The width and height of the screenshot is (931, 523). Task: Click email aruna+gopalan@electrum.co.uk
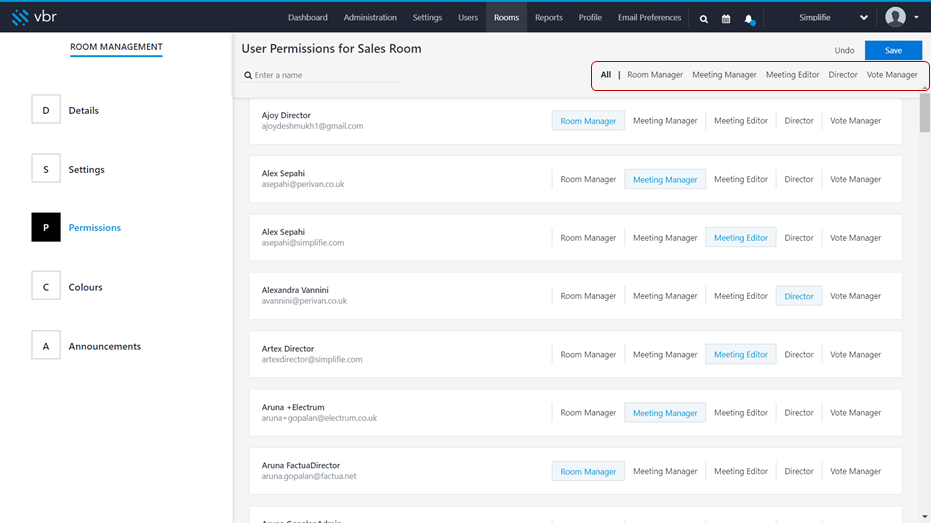click(319, 418)
